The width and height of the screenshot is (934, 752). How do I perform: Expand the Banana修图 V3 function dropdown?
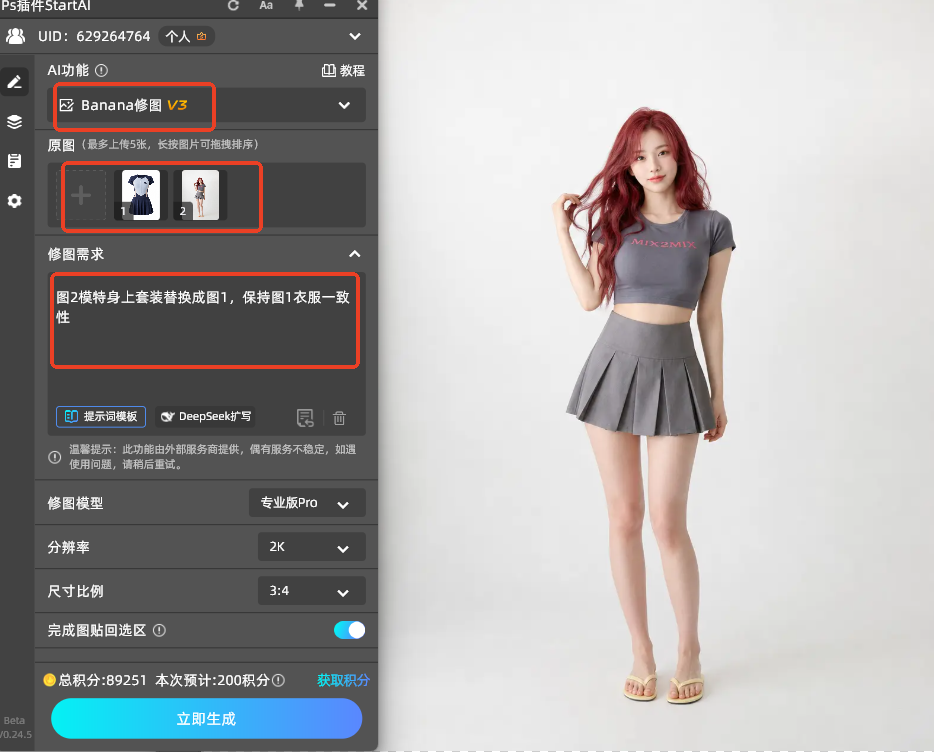tap(206, 105)
